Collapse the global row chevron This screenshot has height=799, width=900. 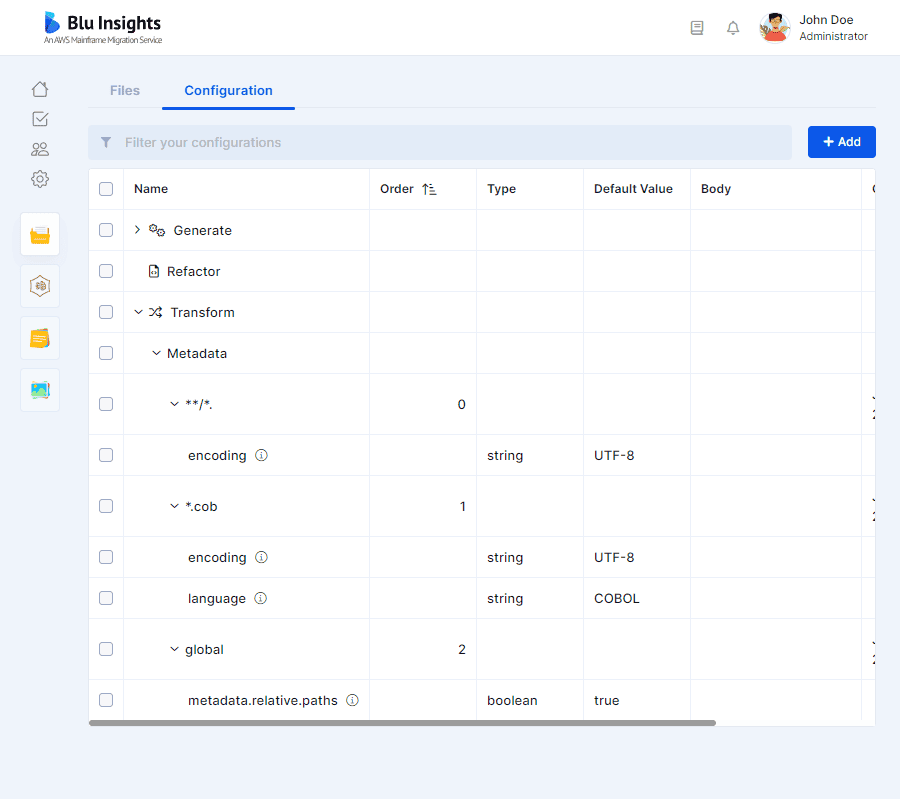[x=174, y=649]
